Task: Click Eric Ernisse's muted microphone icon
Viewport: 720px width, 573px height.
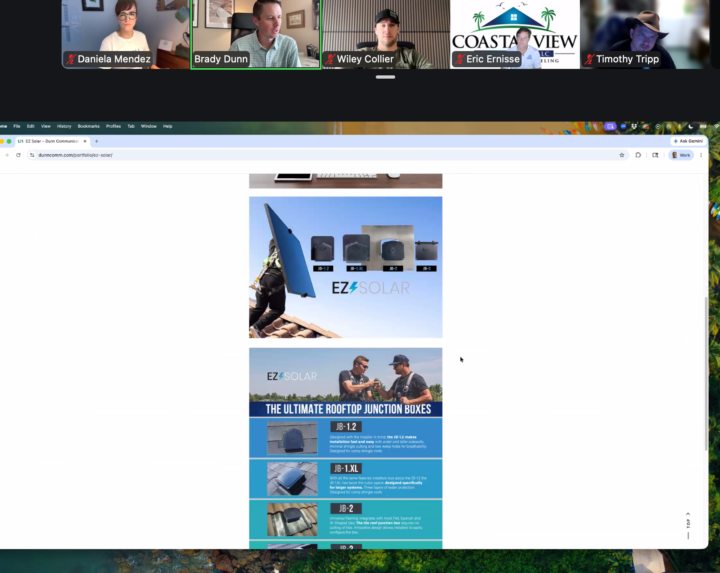Action: coord(460,59)
